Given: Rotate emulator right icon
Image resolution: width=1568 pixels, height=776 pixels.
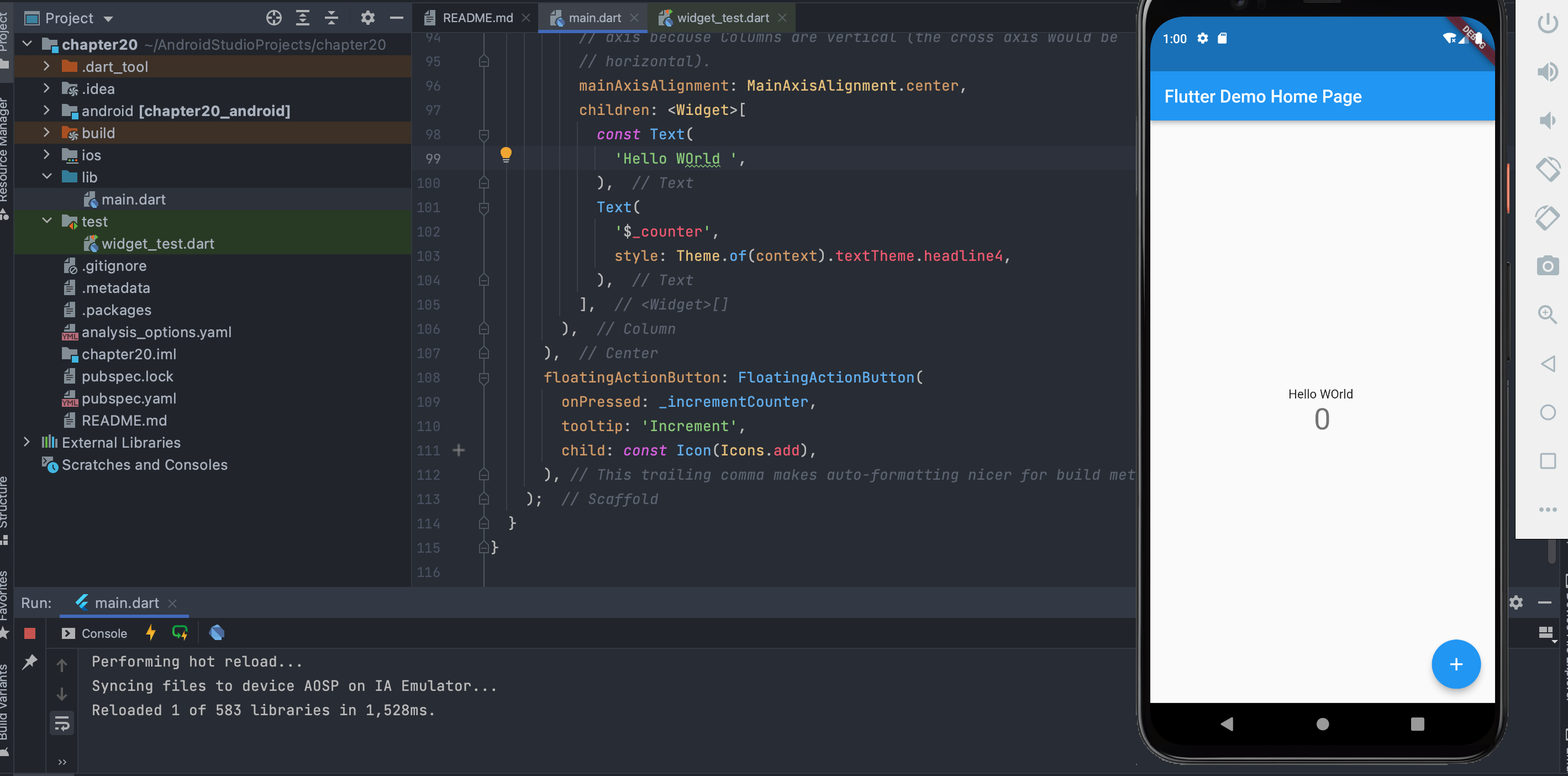Looking at the screenshot, I should [x=1548, y=217].
